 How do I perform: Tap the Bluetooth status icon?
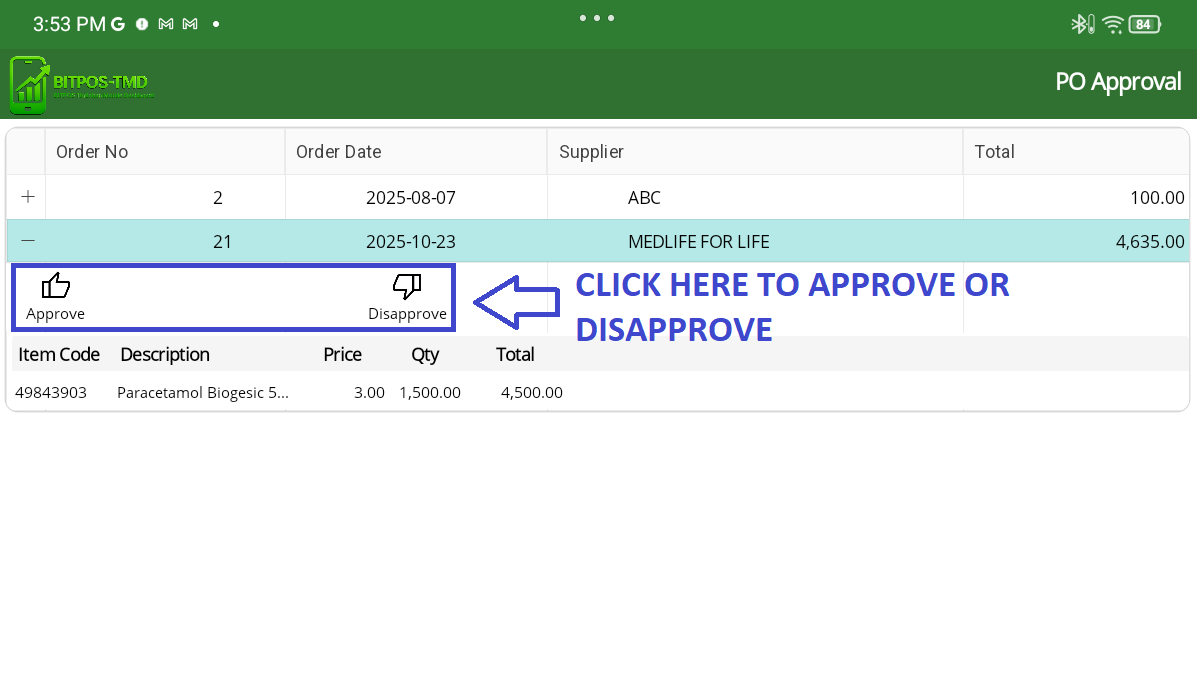click(x=1081, y=24)
